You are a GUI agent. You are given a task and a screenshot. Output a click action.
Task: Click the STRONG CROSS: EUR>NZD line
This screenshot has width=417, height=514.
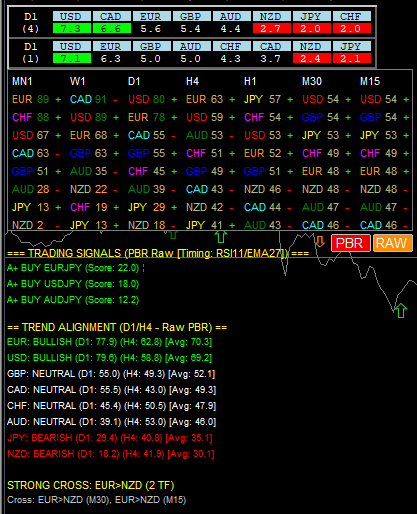point(91,485)
